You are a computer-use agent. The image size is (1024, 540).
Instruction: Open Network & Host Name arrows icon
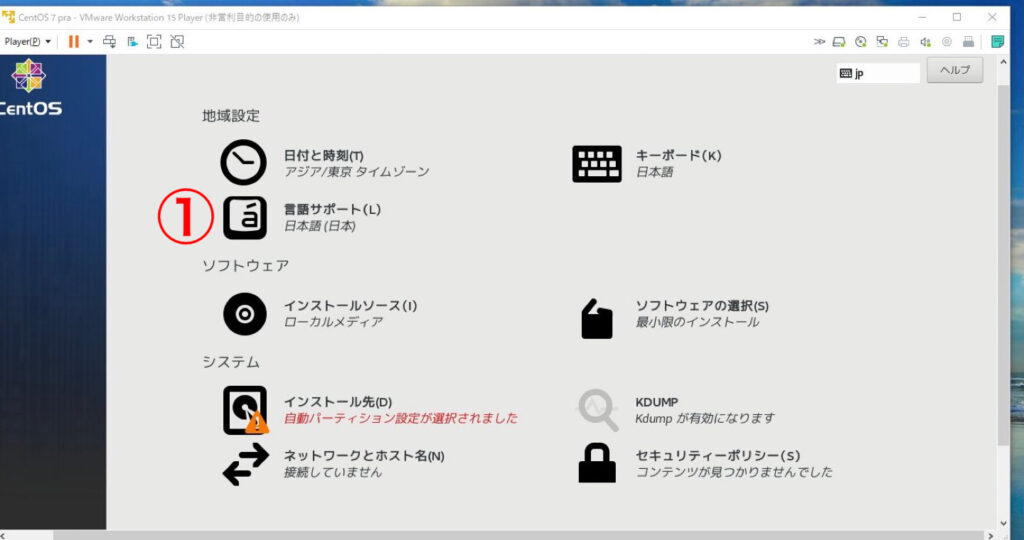click(x=245, y=464)
